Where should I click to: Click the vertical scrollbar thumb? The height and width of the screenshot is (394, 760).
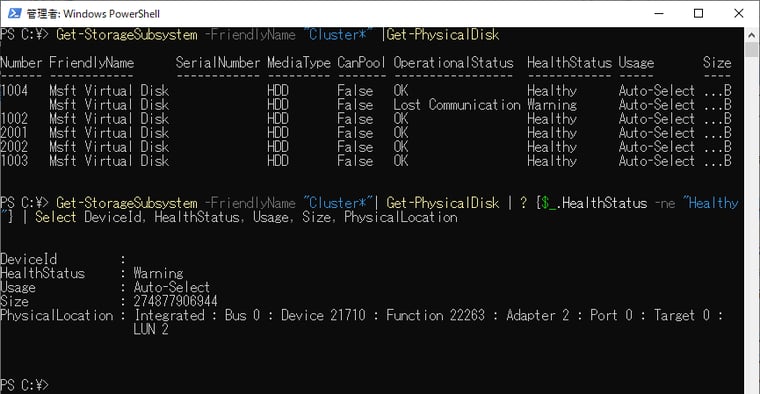(751, 50)
